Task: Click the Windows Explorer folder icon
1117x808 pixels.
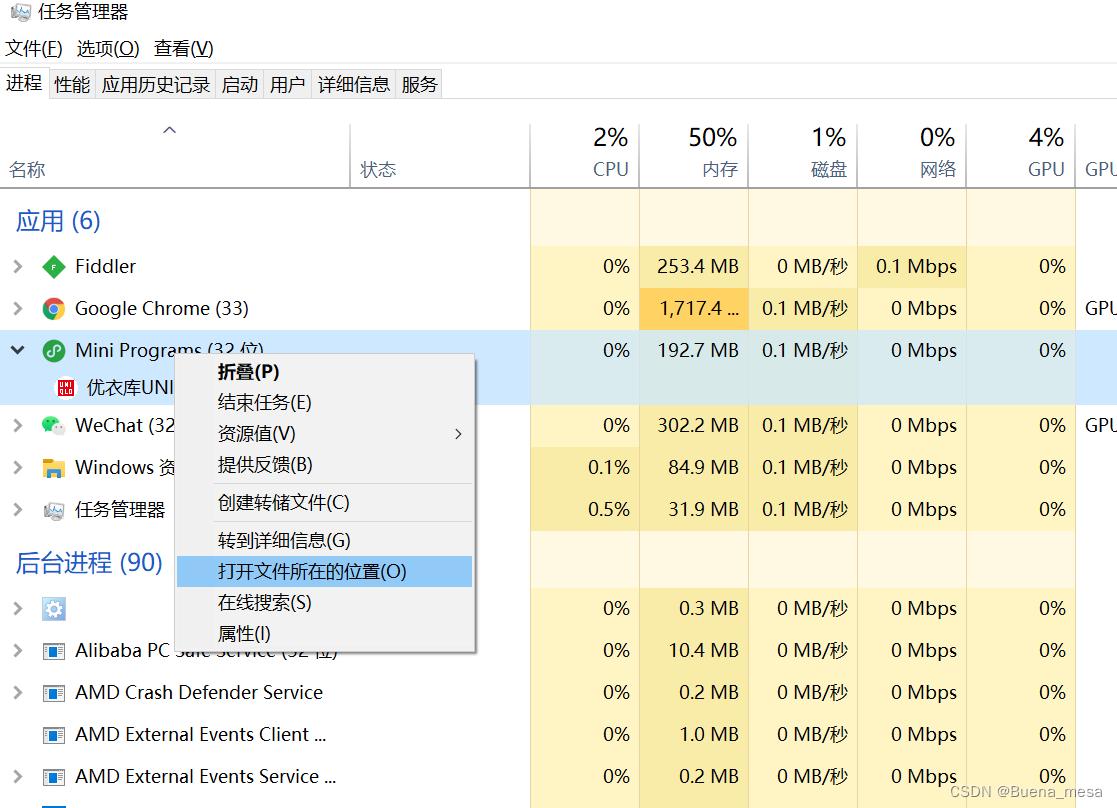Action: click(53, 467)
